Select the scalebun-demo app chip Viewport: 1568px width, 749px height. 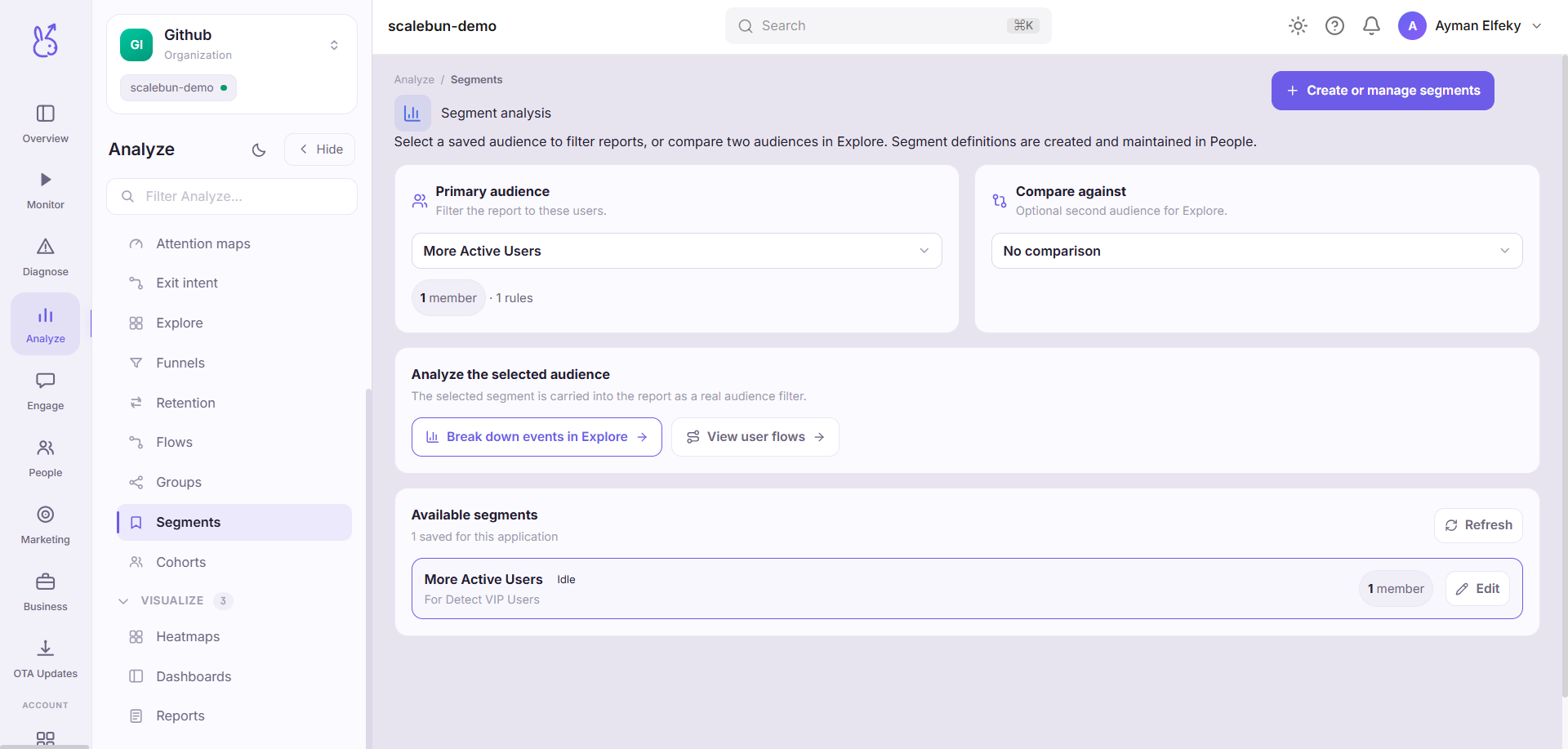tap(178, 87)
